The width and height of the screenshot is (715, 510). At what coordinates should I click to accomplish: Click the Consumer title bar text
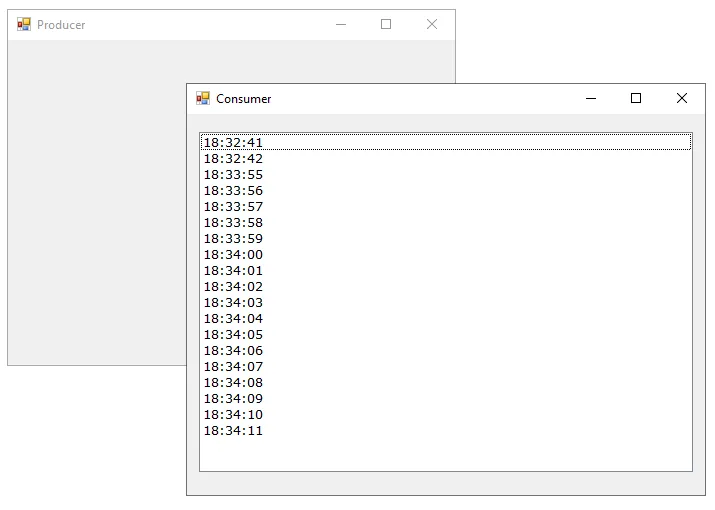pos(244,99)
